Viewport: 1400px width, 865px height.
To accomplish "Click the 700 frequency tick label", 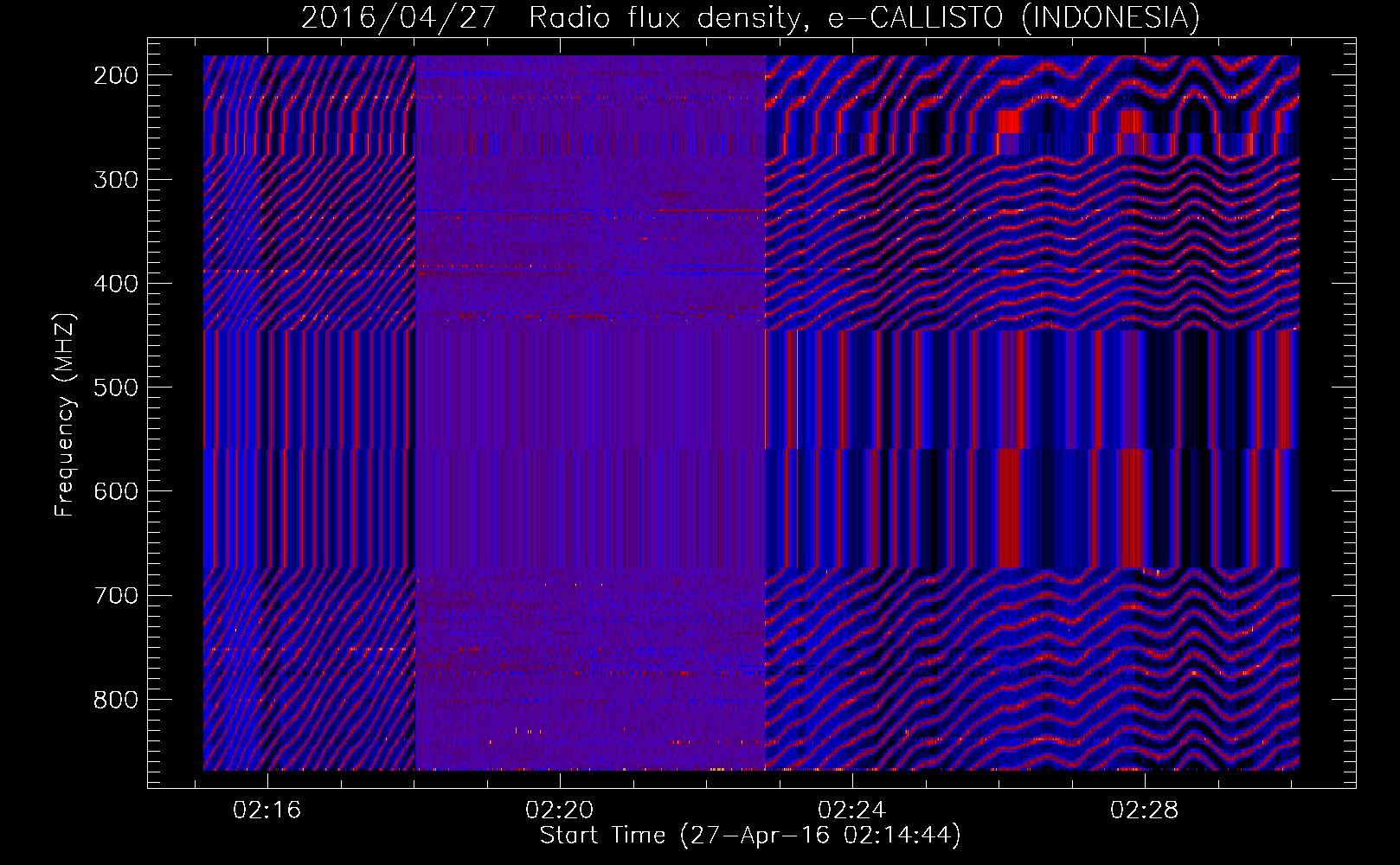I will click(x=116, y=595).
